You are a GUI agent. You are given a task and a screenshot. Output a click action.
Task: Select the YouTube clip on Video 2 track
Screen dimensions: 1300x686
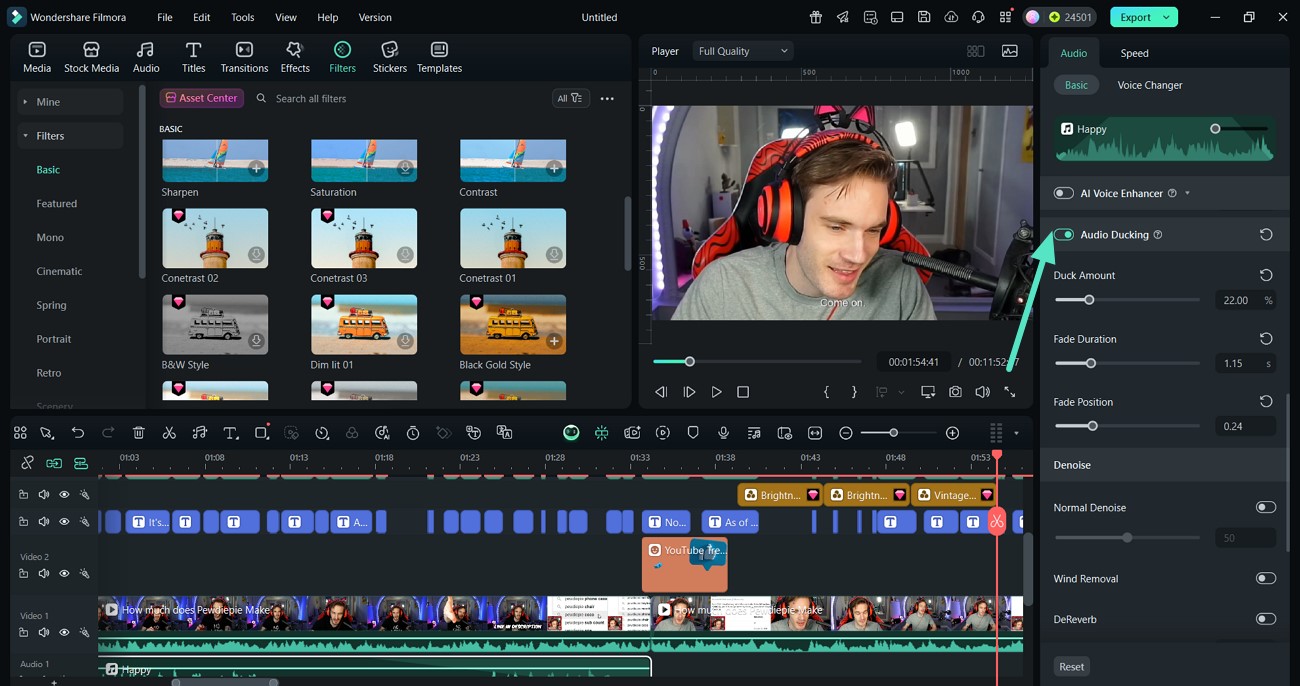point(684,564)
